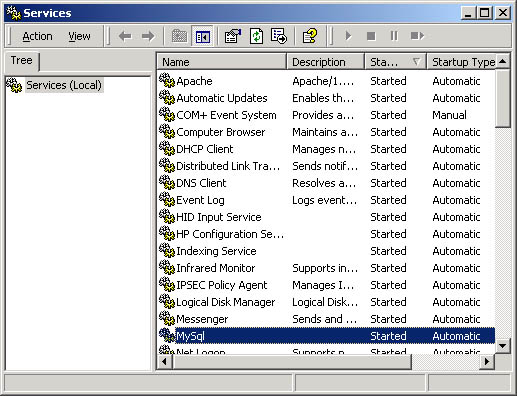The image size is (517, 396).
Task: Sort by the Status column header
Action: coord(396,62)
